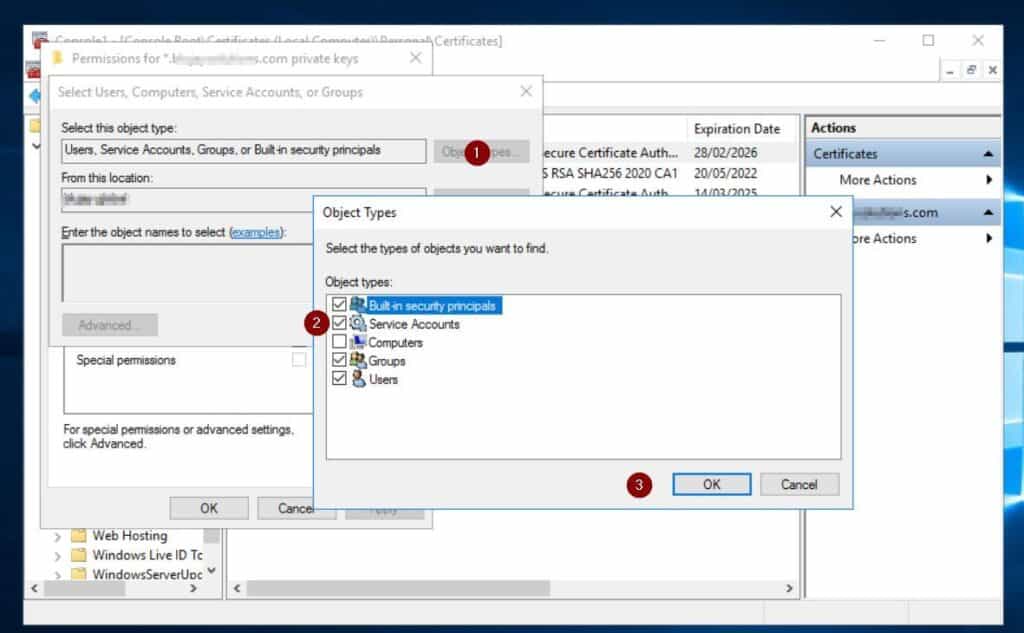Close the inner MMC child window
This screenshot has width=1024, height=633.
992,70
